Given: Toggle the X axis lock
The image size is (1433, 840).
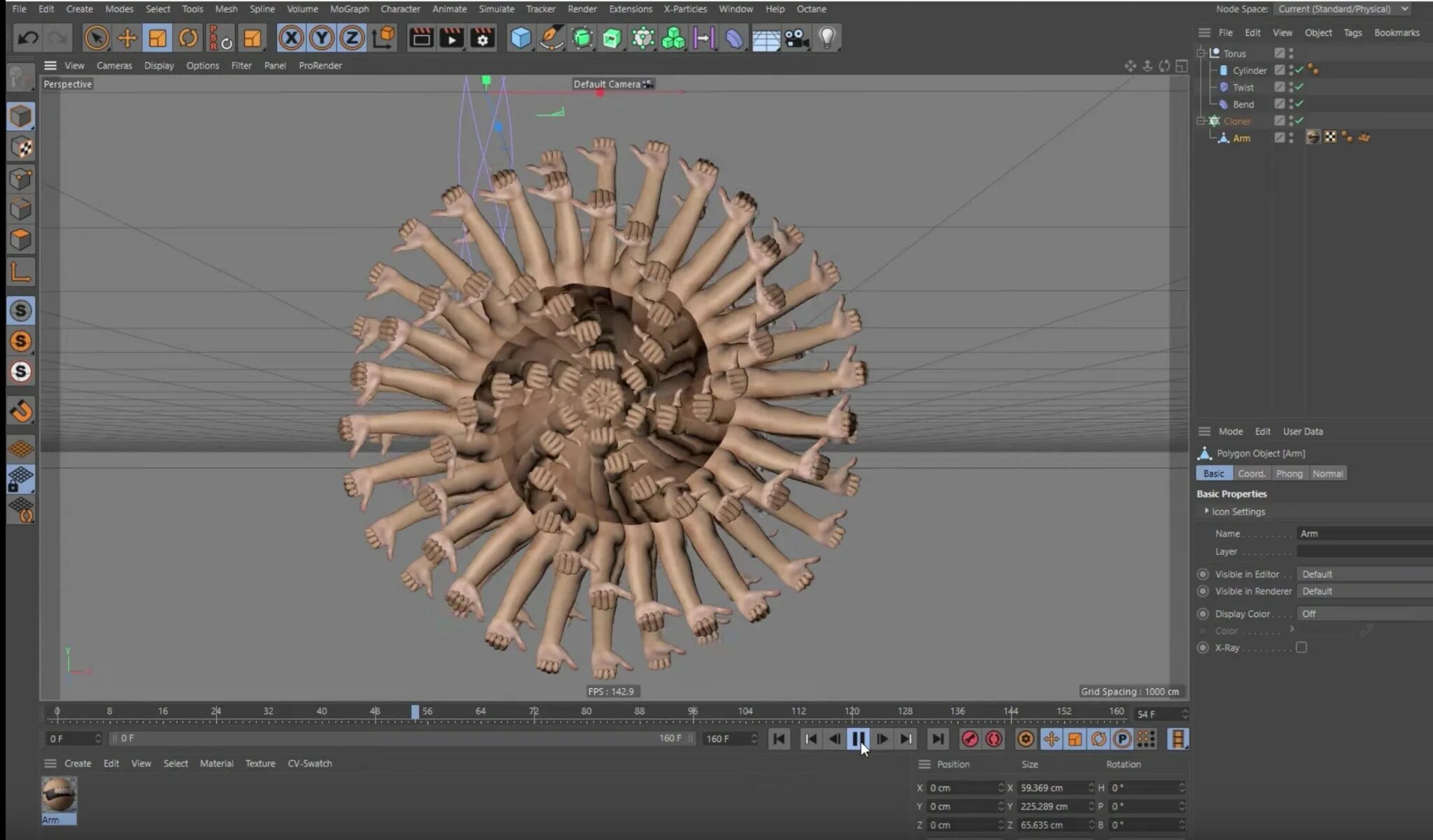Looking at the screenshot, I should 290,38.
